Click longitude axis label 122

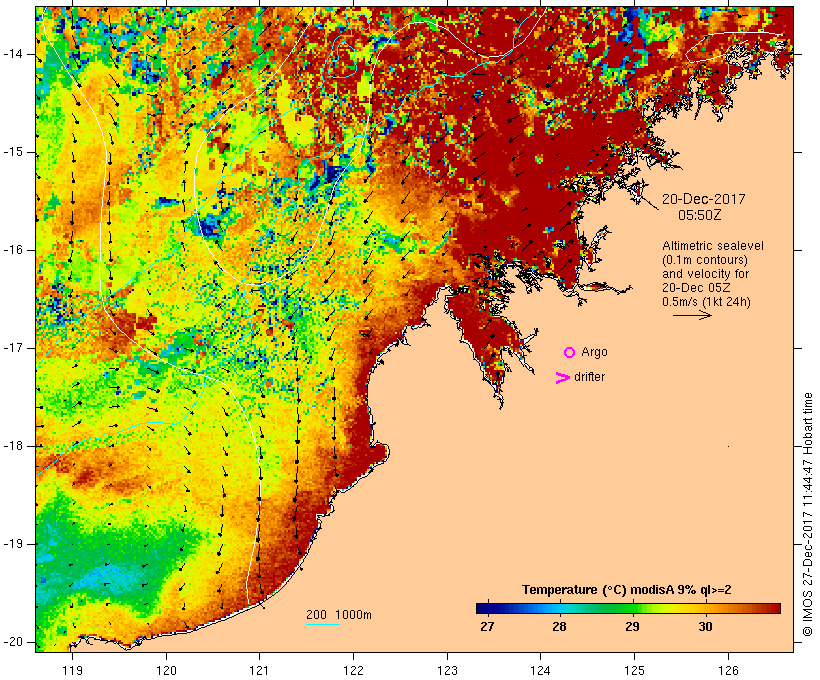353,670
